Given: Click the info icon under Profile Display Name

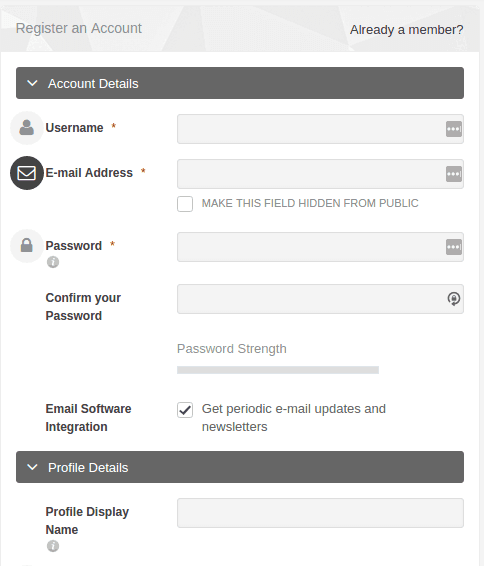Looking at the screenshot, I should click(53, 546).
